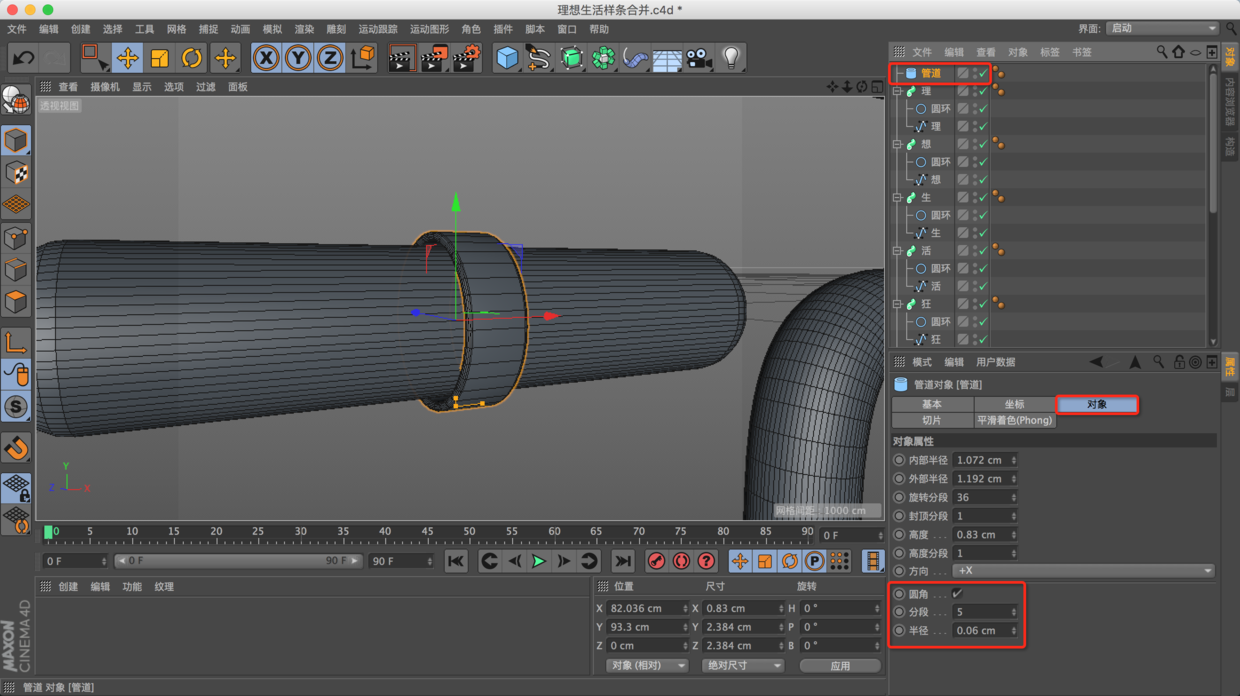This screenshot has width=1240, height=696.
Task: Click the 应用 apply button
Action: 840,666
